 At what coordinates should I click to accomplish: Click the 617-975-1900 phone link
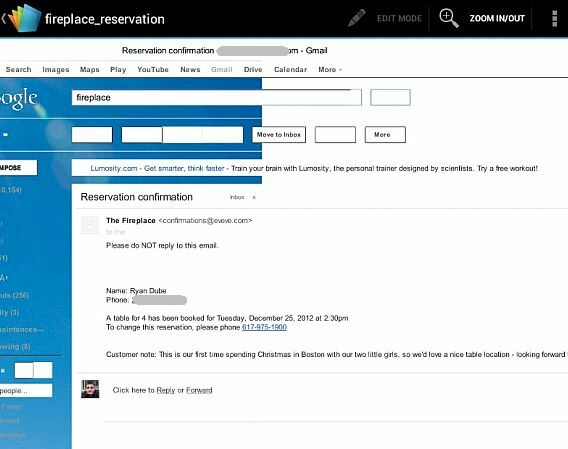[264, 327]
